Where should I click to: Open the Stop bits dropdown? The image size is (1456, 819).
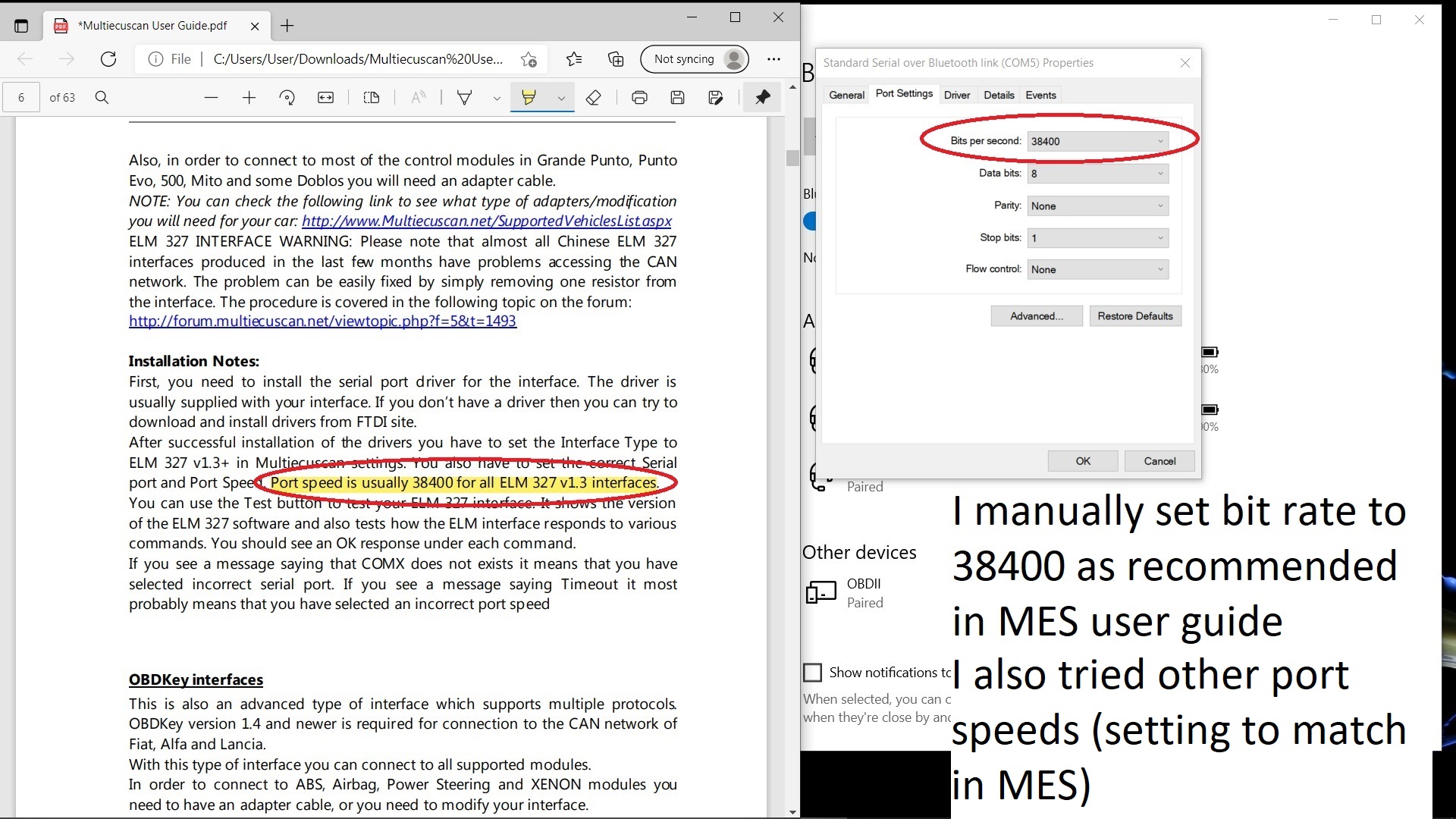click(1097, 238)
